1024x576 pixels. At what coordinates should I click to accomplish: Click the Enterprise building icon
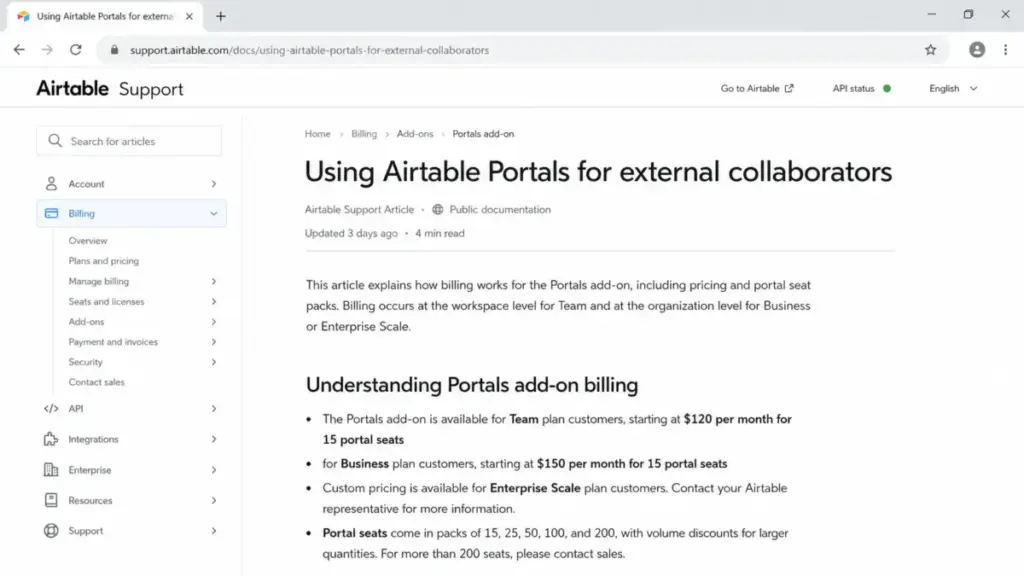51,470
